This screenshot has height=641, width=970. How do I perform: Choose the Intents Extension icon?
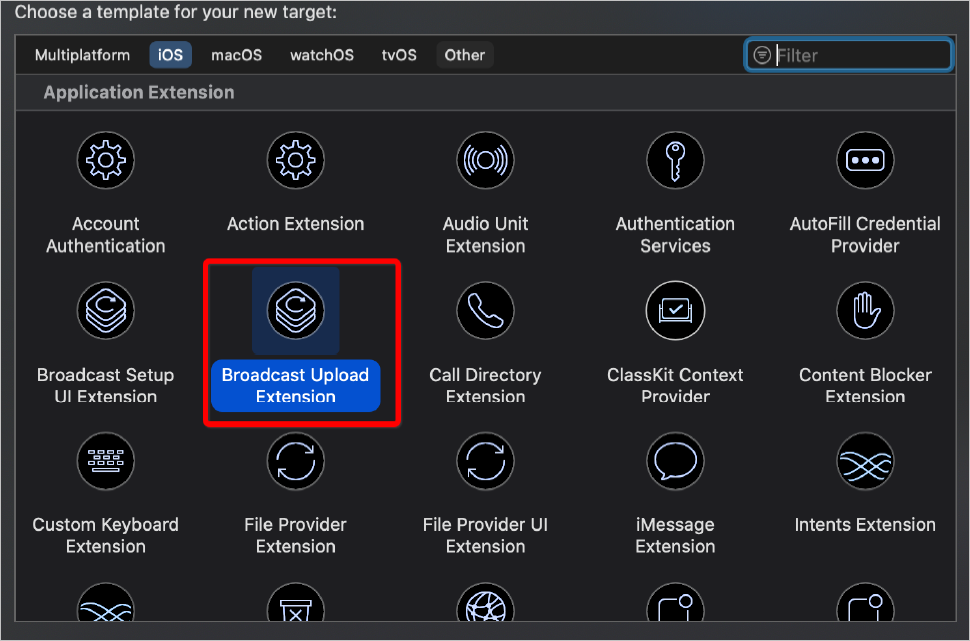(x=865, y=461)
